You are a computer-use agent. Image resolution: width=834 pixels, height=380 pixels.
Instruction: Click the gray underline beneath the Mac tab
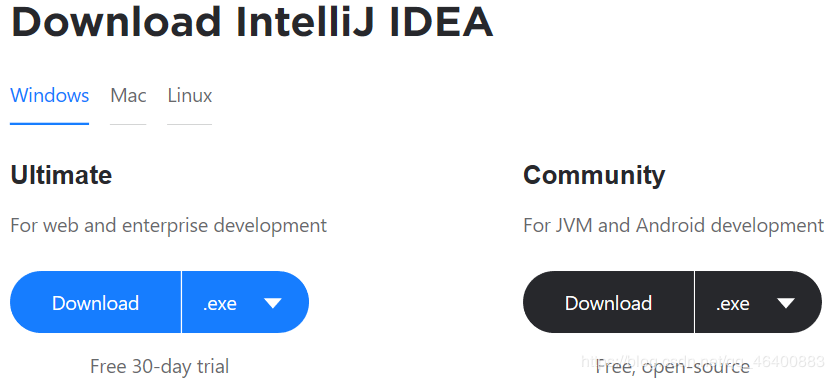click(128, 124)
